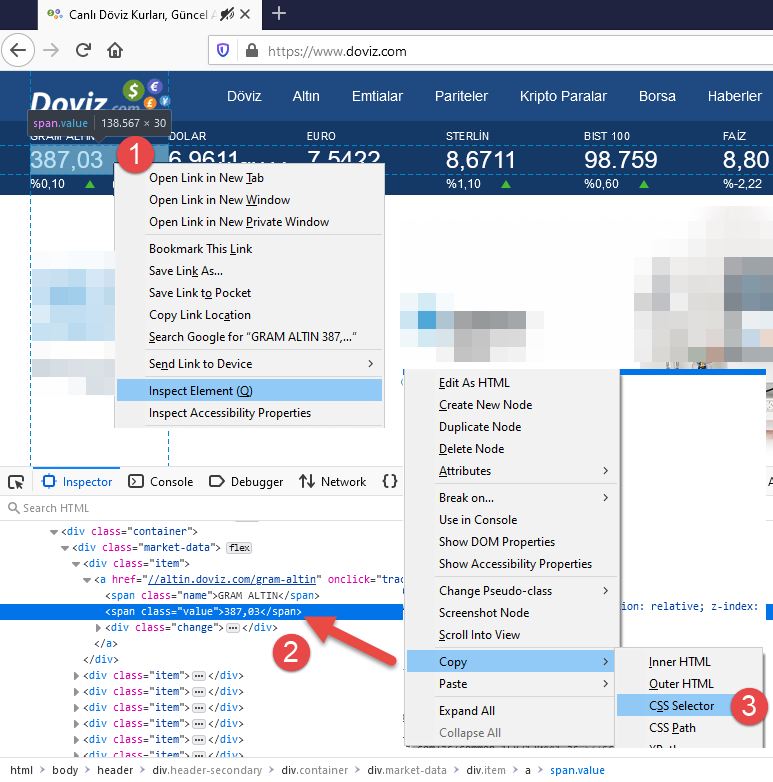The image size is (773, 782).
Task: Click the FAİZ 8,80 rate
Action: 746,160
